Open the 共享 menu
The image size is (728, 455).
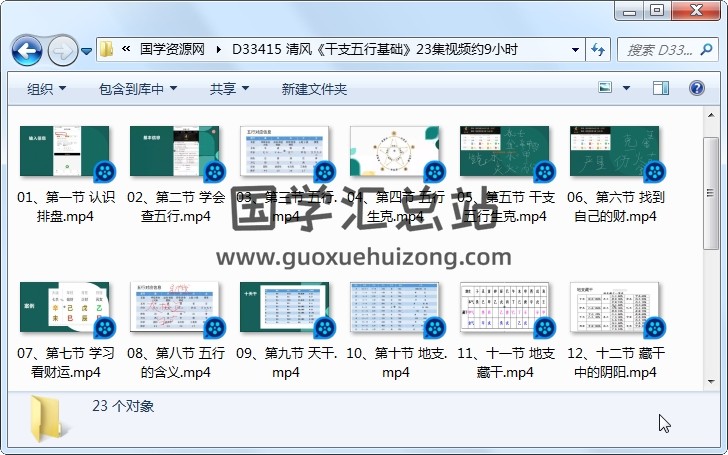pos(229,89)
